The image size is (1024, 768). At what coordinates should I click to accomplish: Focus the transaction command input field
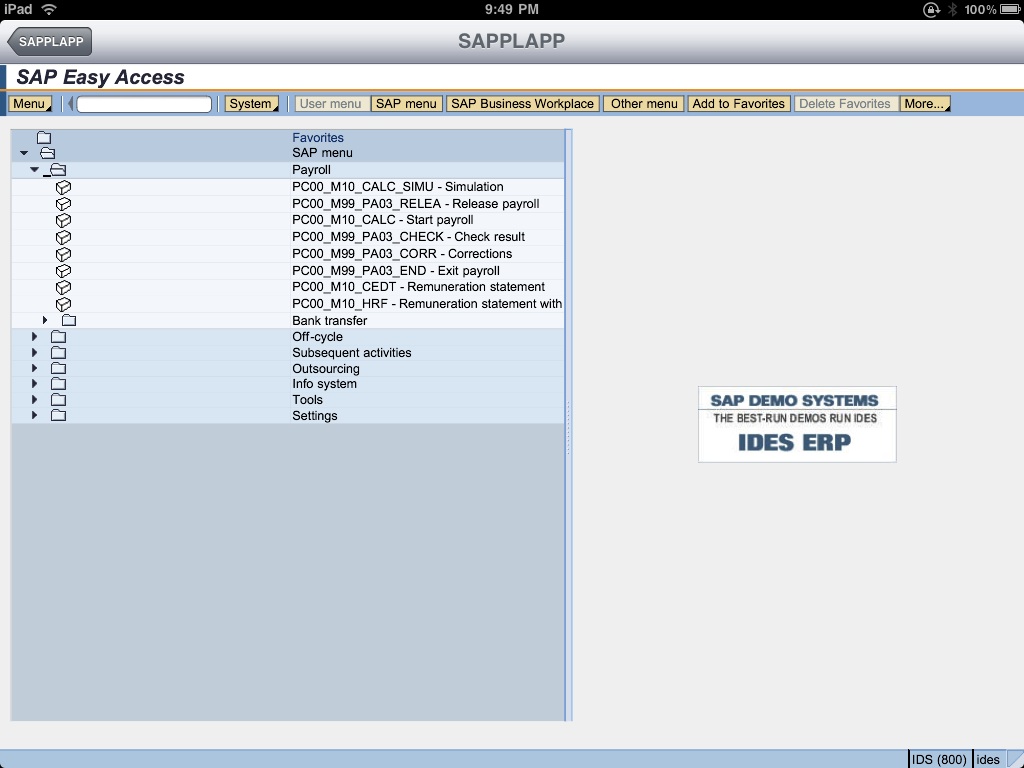pyautogui.click(x=144, y=104)
